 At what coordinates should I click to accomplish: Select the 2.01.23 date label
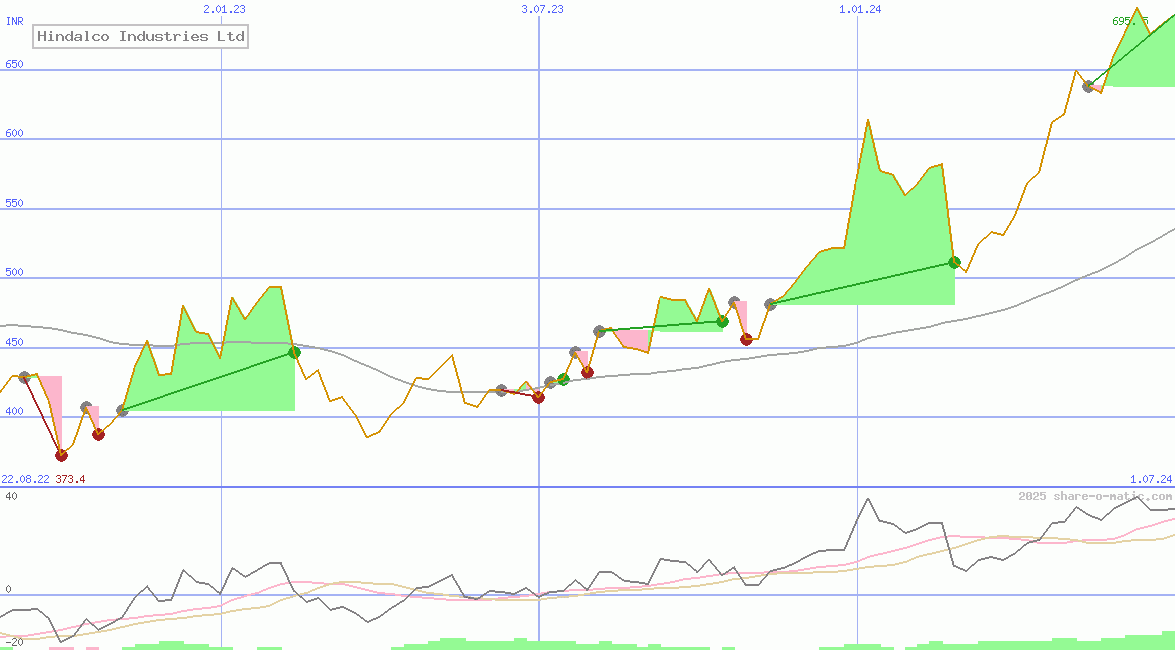pos(224,9)
